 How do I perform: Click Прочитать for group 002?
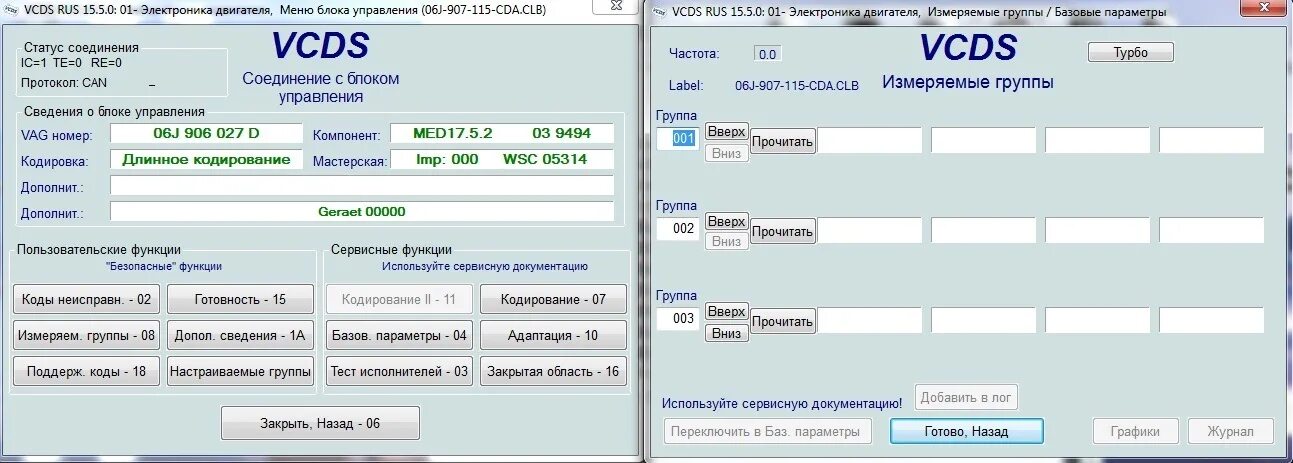tap(783, 231)
